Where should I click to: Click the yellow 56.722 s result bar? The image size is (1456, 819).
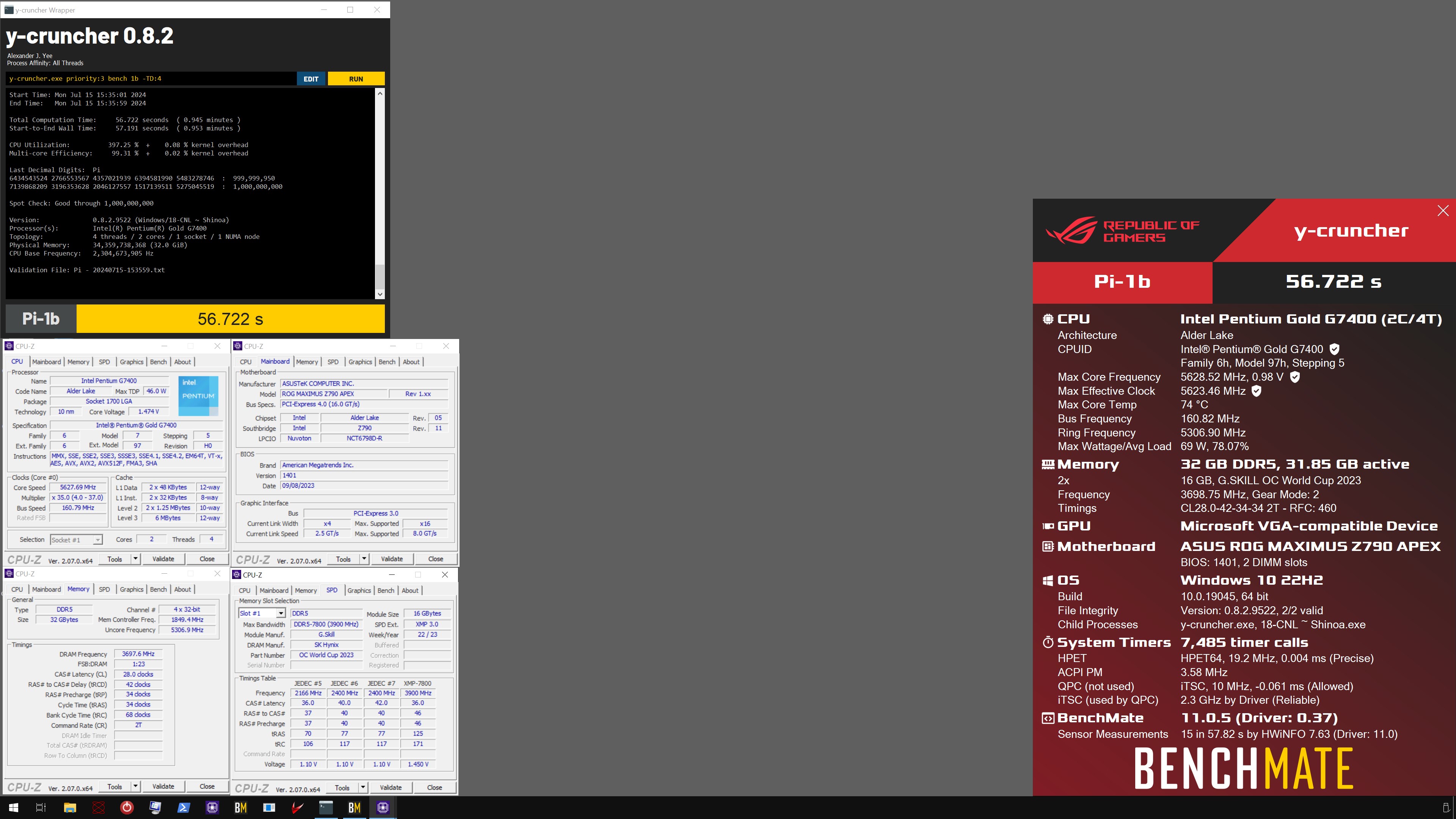point(231,319)
